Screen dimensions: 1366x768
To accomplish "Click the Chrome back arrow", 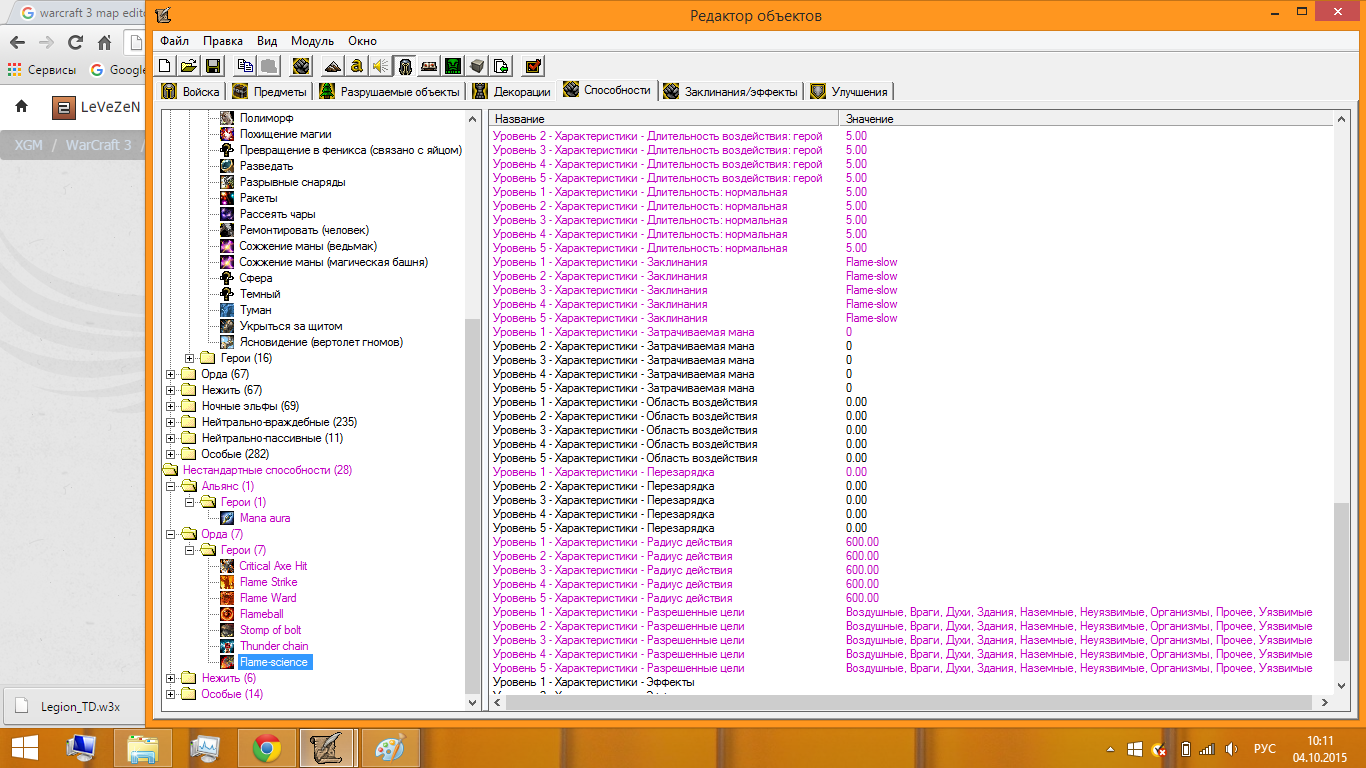I will click(17, 43).
